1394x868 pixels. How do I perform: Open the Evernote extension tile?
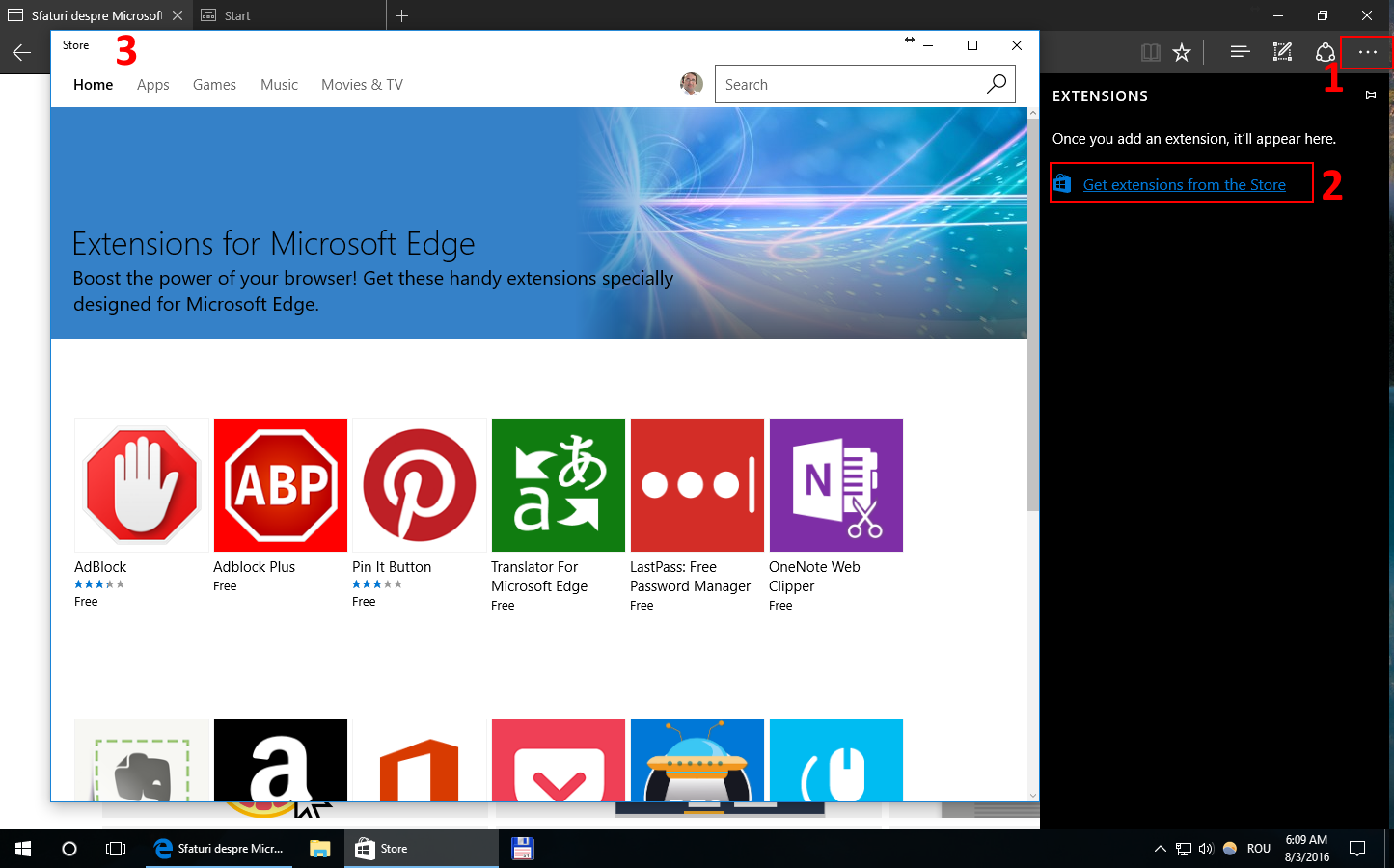142,760
